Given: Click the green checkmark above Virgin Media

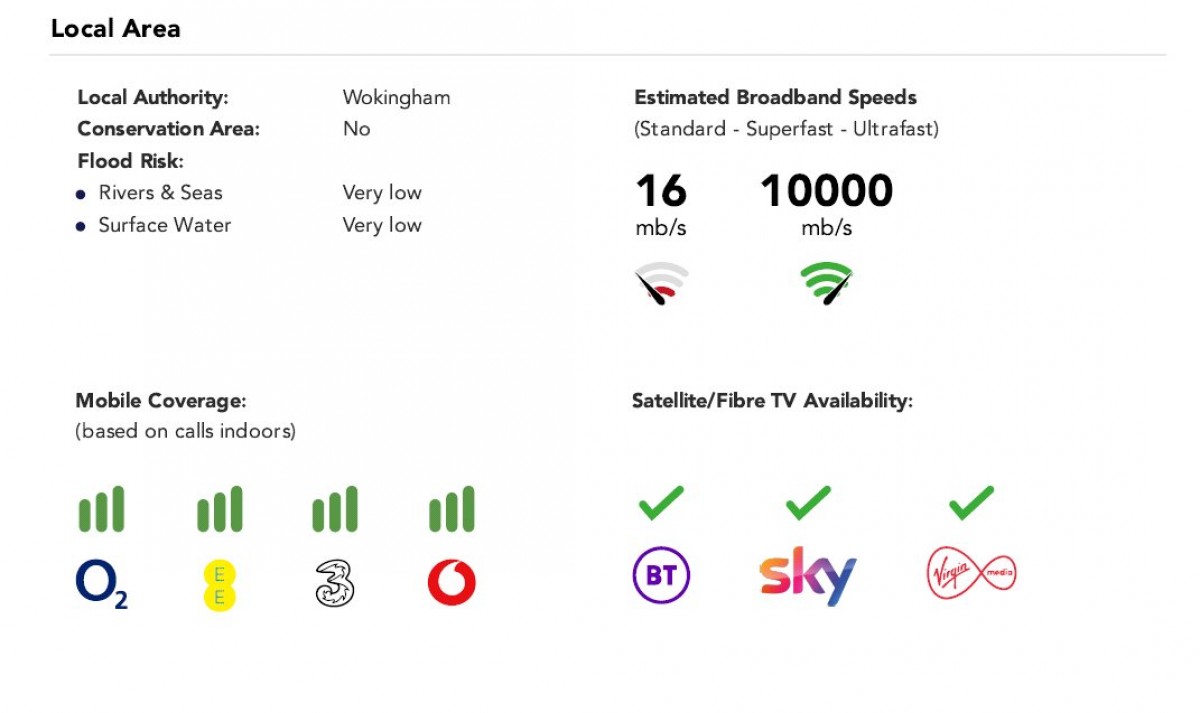Looking at the screenshot, I should click(971, 502).
